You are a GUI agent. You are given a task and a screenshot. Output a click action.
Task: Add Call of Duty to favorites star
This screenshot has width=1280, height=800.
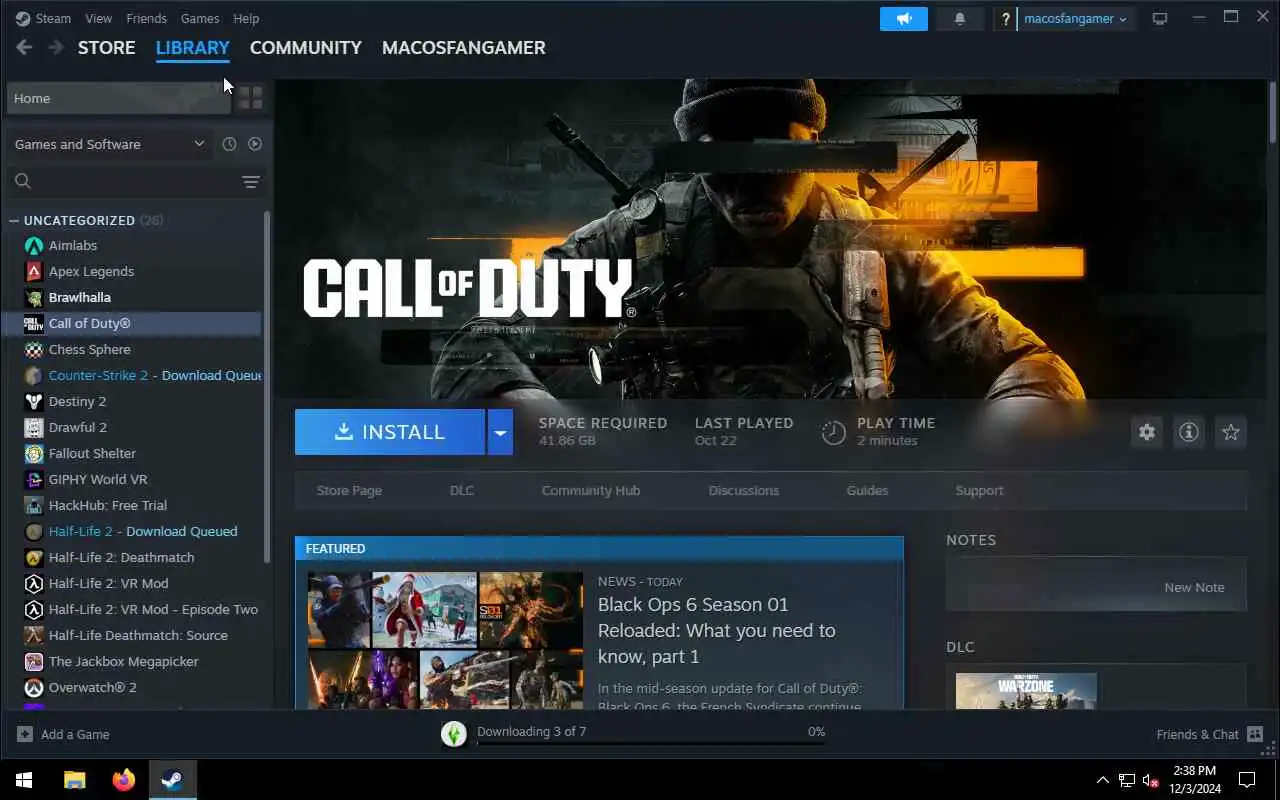[1231, 432]
